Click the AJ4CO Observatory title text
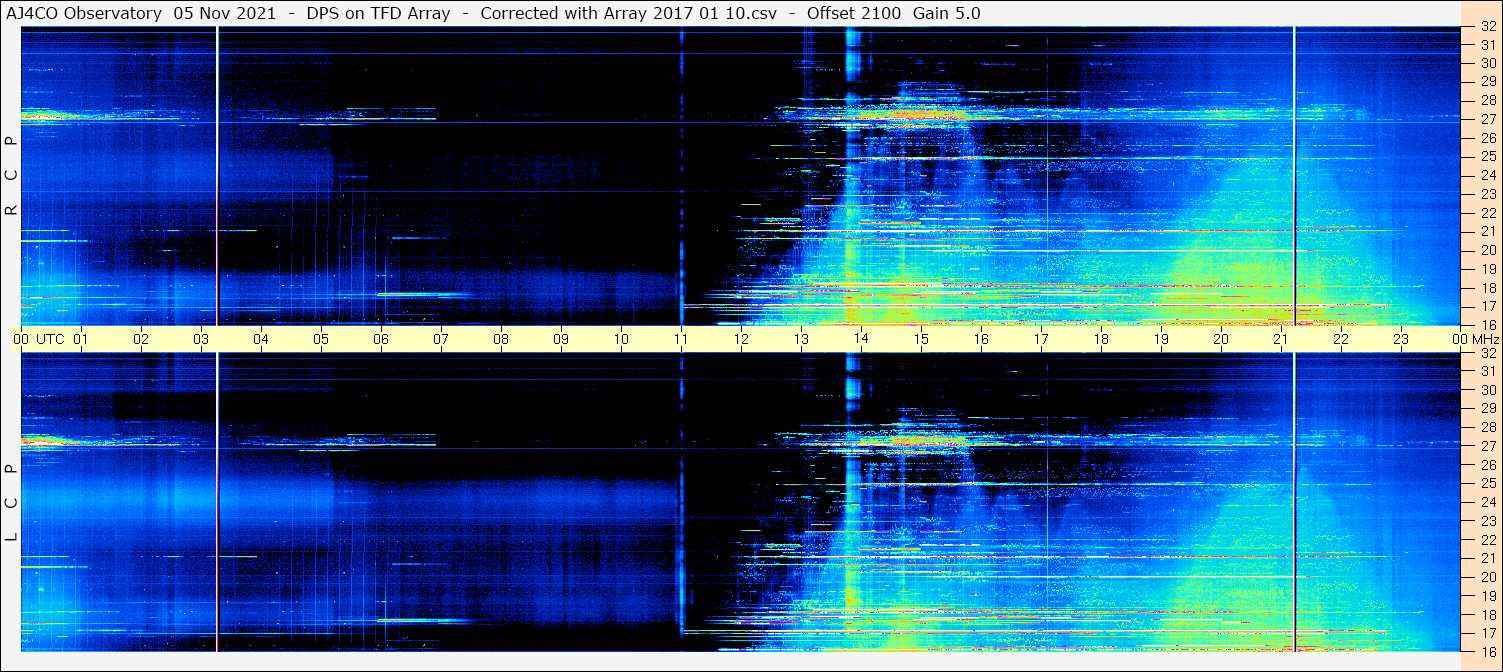Screen dimensions: 1503x672 coord(84,13)
